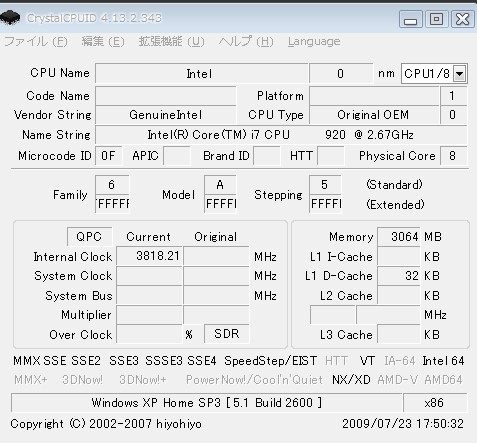477x443 pixels.
Task: Click the x86 architecture field
Action: coord(435,403)
